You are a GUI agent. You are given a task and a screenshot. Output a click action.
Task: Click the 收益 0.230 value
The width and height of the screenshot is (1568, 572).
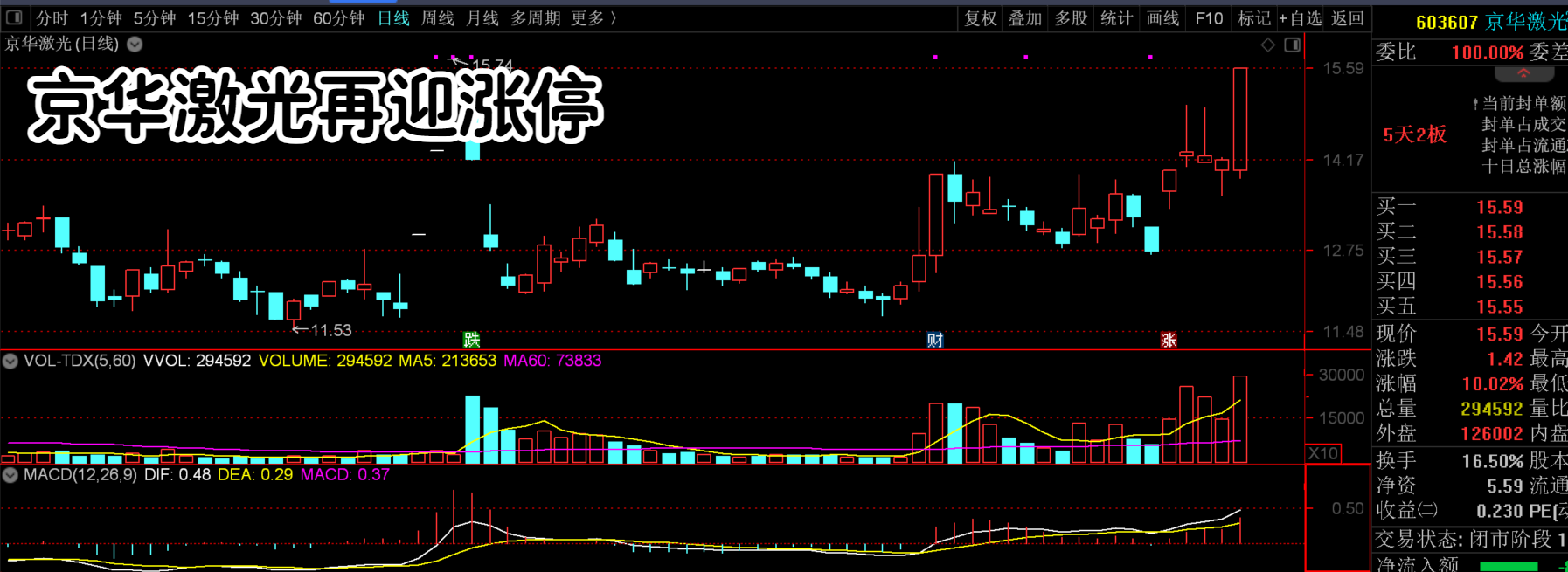pos(1500,511)
